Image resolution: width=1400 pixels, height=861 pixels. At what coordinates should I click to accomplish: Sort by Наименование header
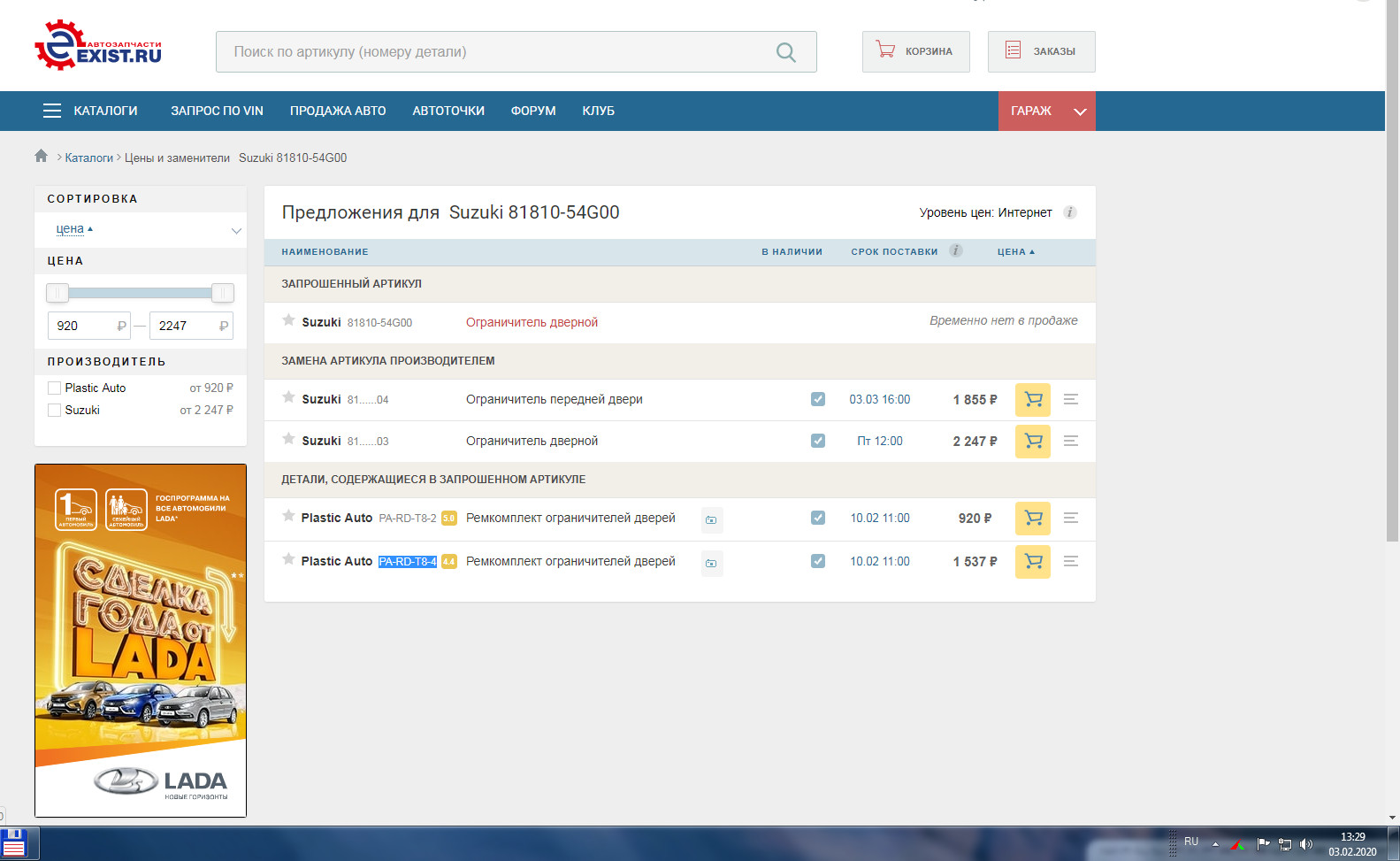pos(325,252)
